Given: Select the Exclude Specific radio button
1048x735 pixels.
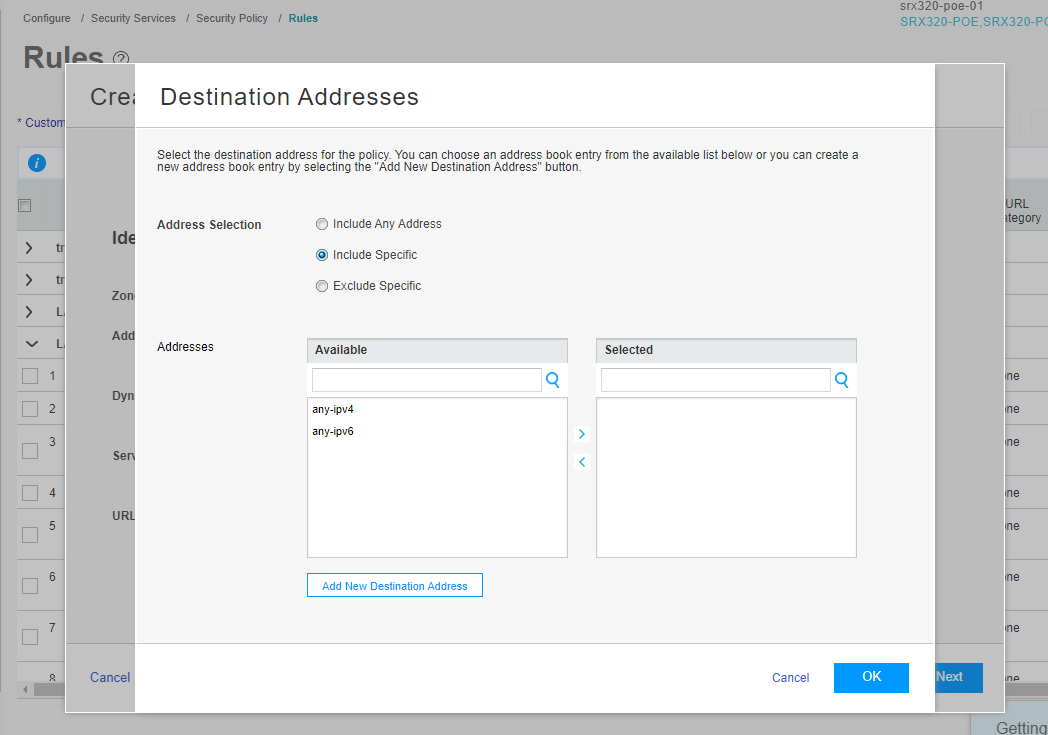Looking at the screenshot, I should click(321, 286).
